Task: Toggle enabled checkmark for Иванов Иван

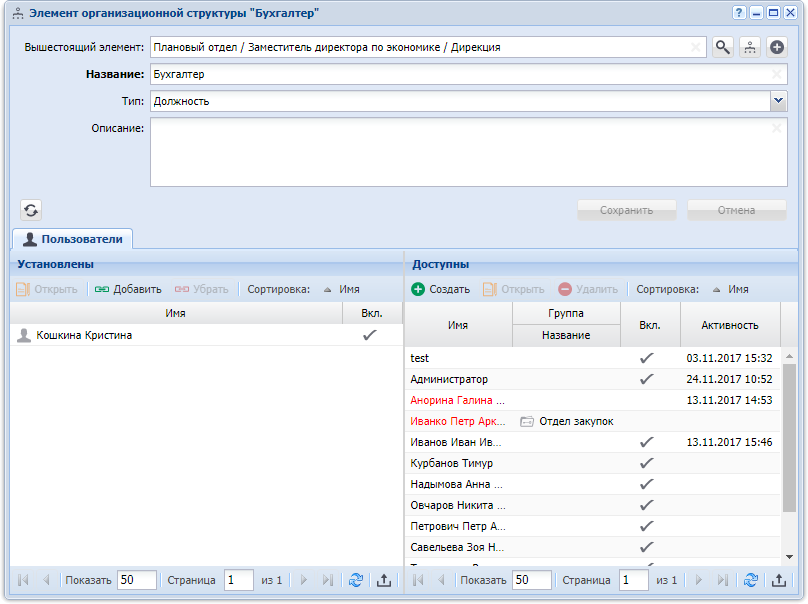Action: point(647,442)
